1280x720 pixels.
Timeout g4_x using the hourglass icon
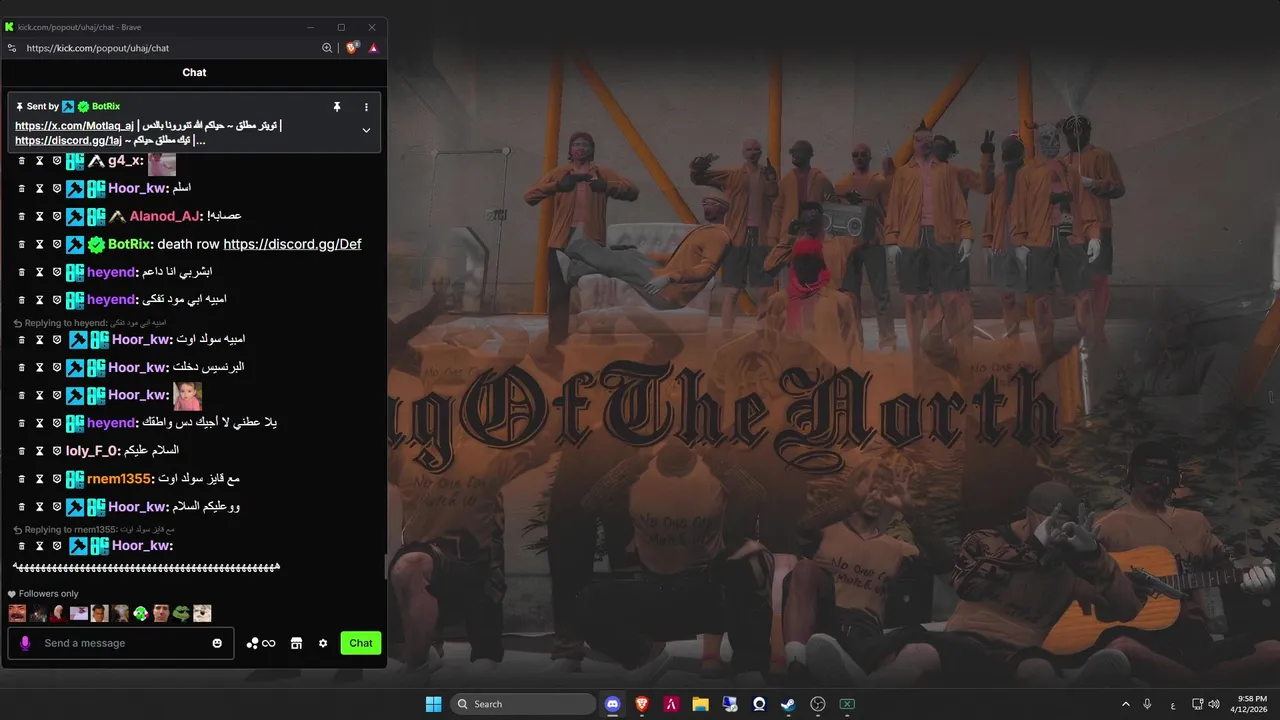(x=39, y=160)
